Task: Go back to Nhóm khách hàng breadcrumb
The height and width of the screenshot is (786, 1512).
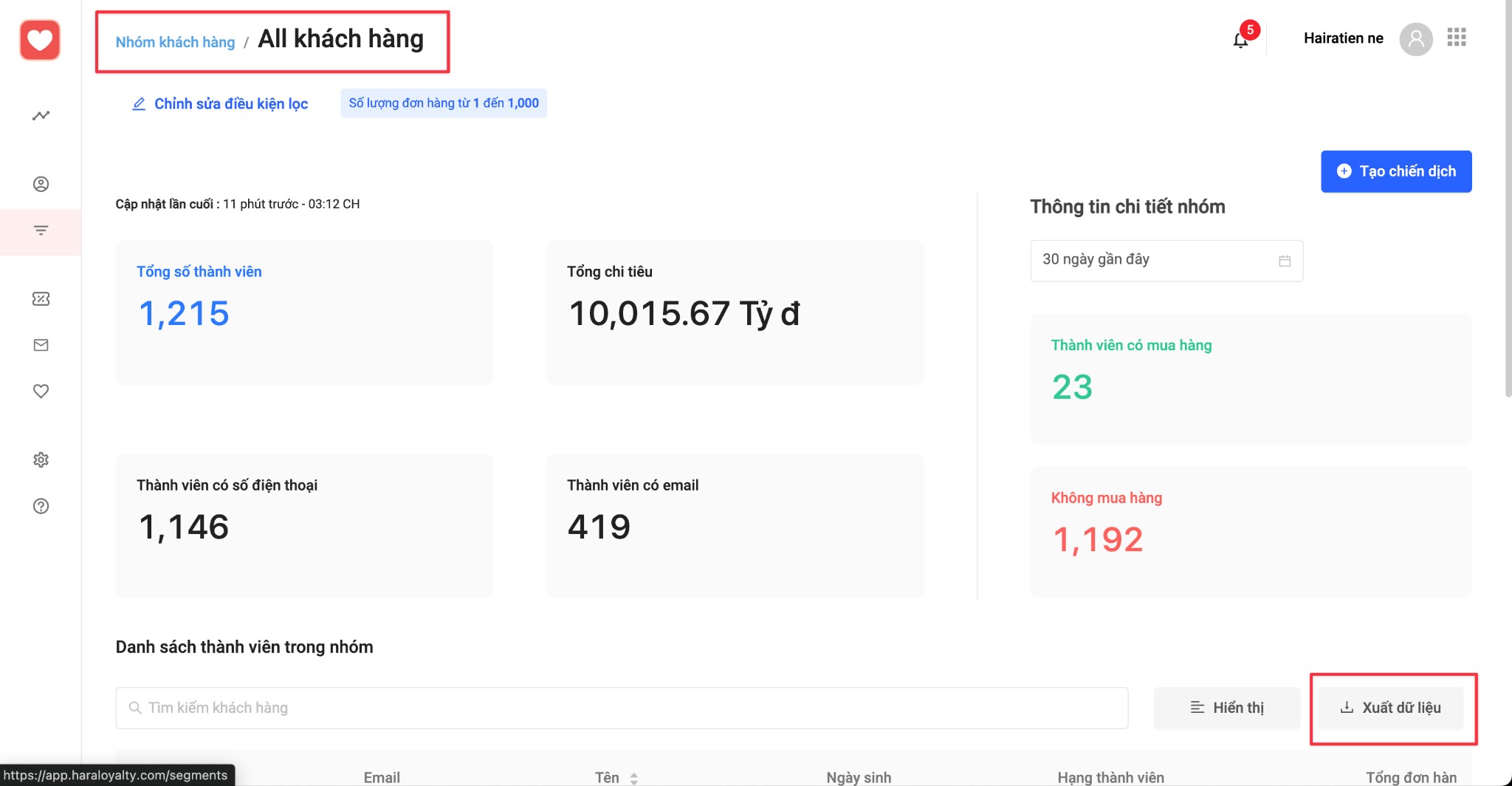Action: point(175,42)
